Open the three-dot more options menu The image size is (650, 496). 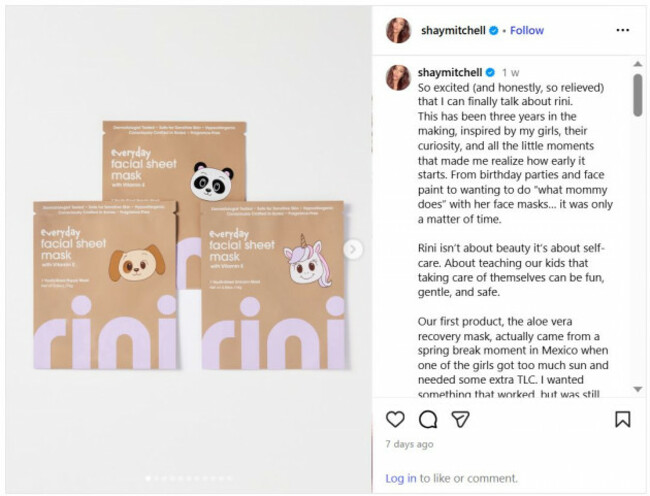[x=622, y=30]
